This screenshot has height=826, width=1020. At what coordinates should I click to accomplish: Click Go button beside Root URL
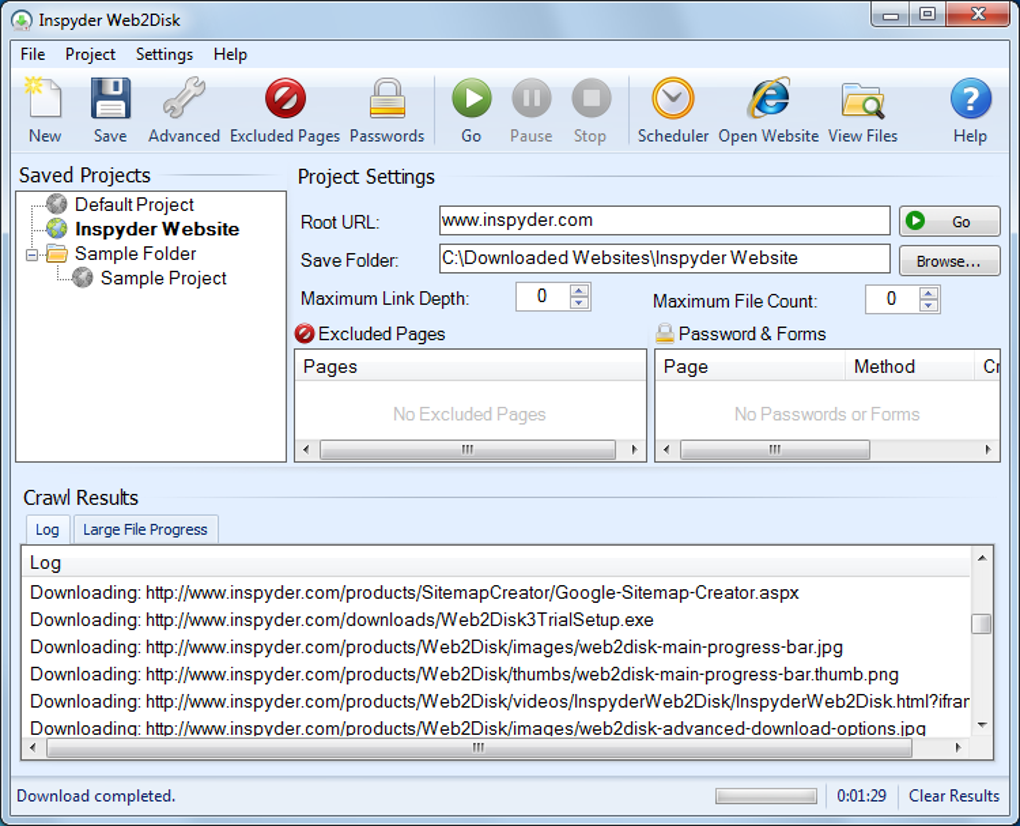[949, 221]
